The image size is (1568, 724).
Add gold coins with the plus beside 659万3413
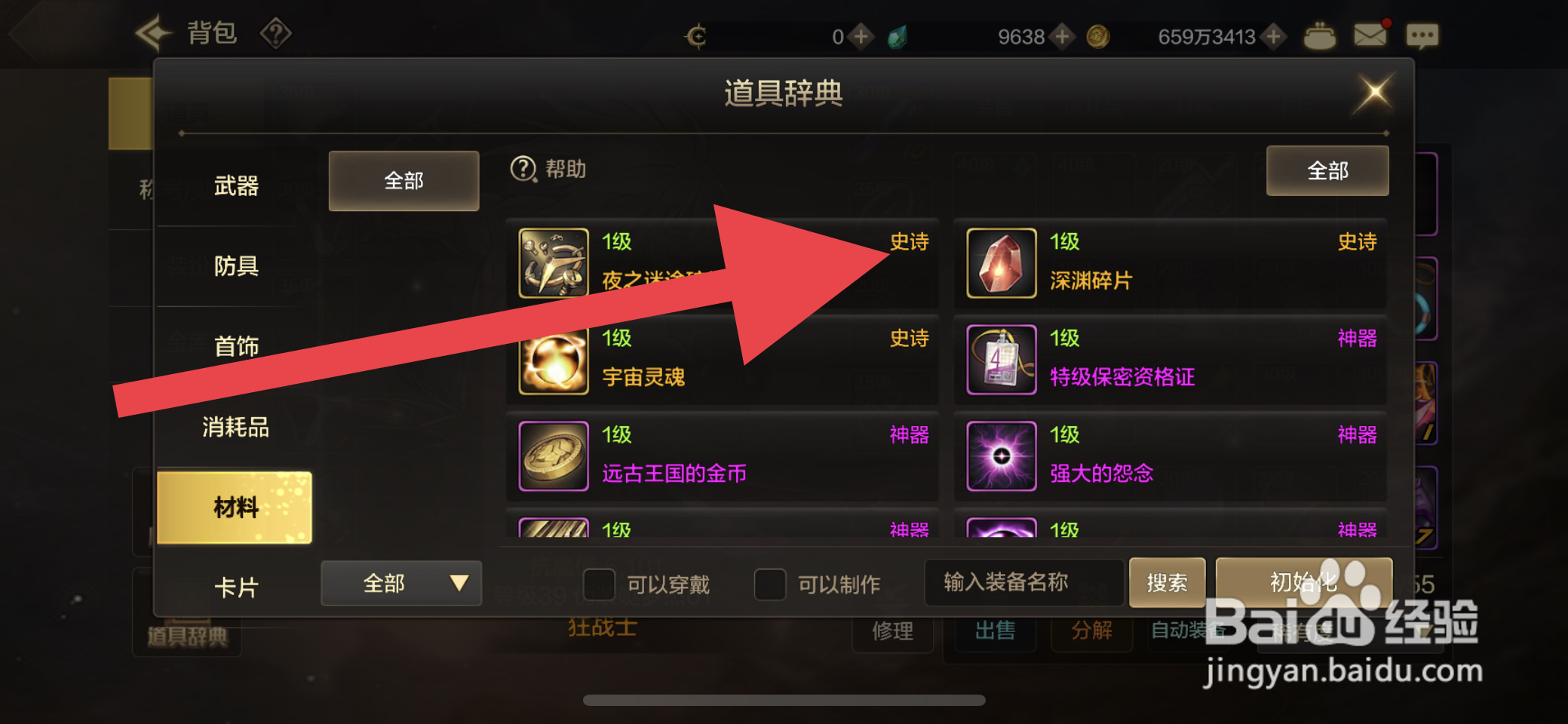tap(1274, 36)
